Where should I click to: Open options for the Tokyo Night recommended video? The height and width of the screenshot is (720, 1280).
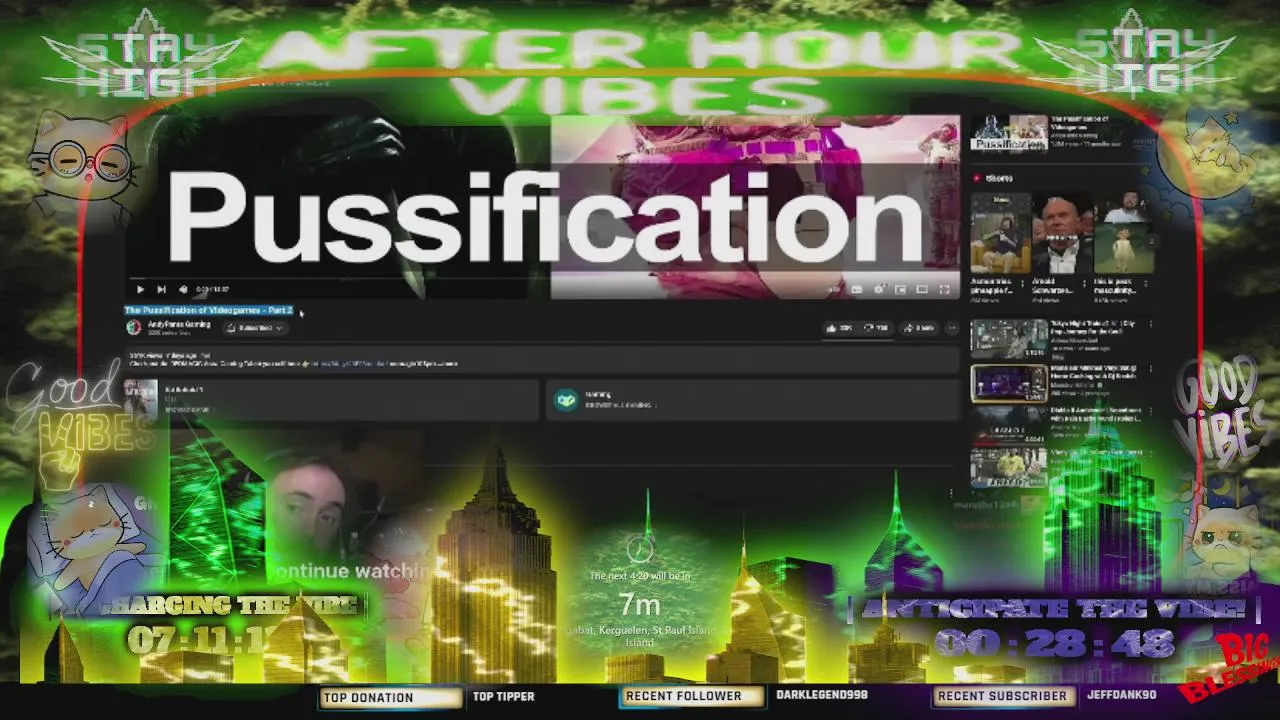(1152, 325)
